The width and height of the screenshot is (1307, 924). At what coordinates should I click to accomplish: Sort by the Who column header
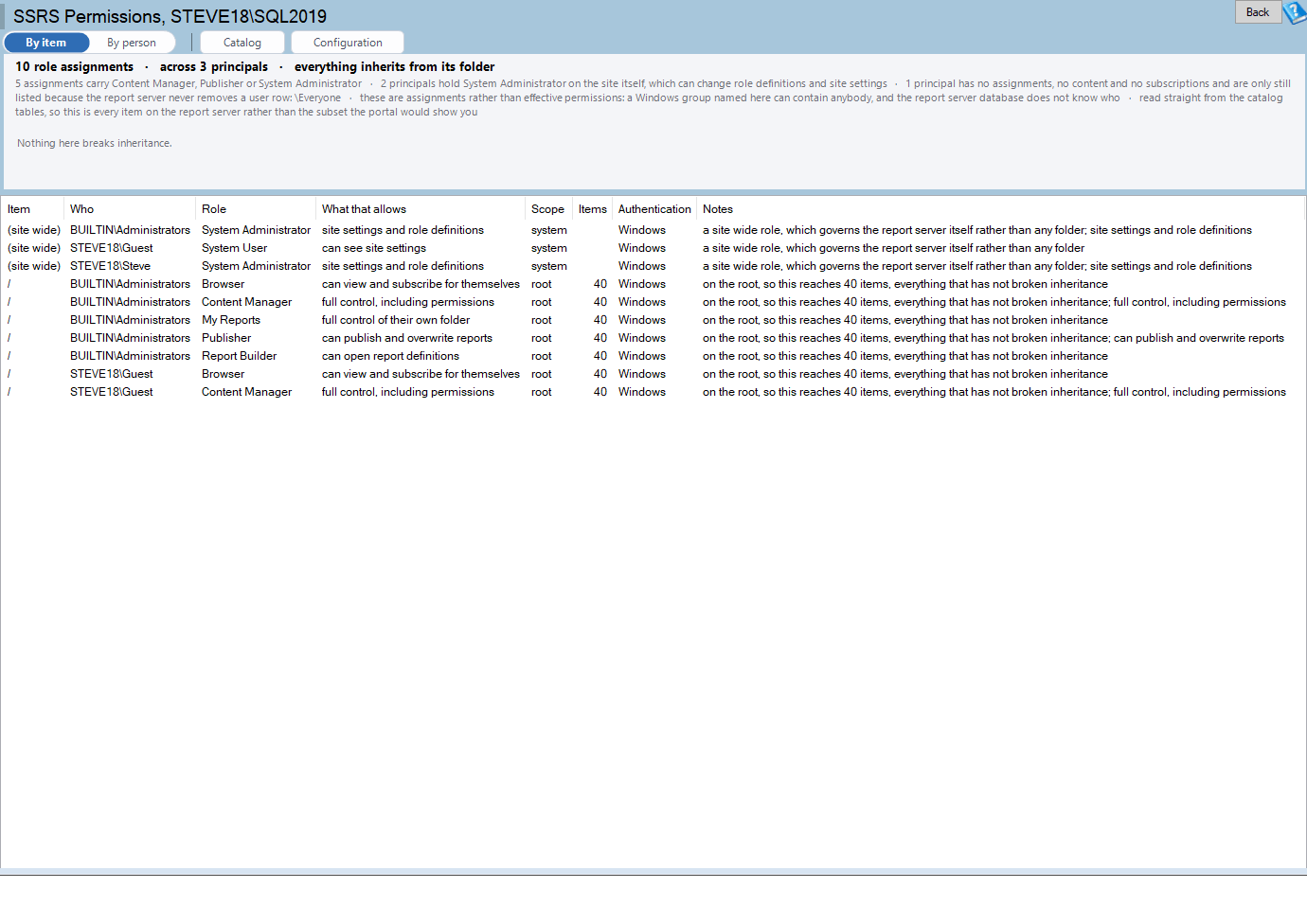coord(130,209)
